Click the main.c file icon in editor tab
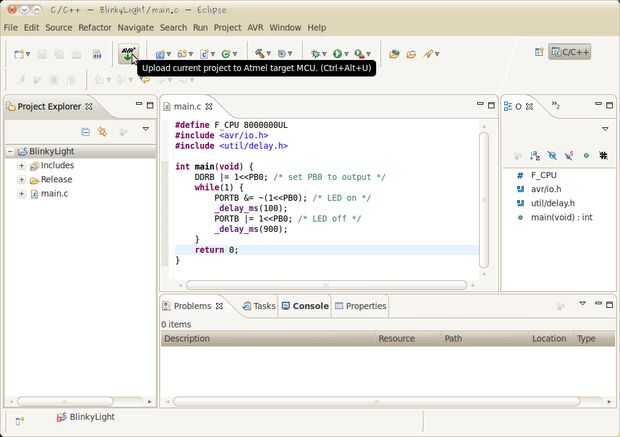The image size is (620, 437). point(167,106)
